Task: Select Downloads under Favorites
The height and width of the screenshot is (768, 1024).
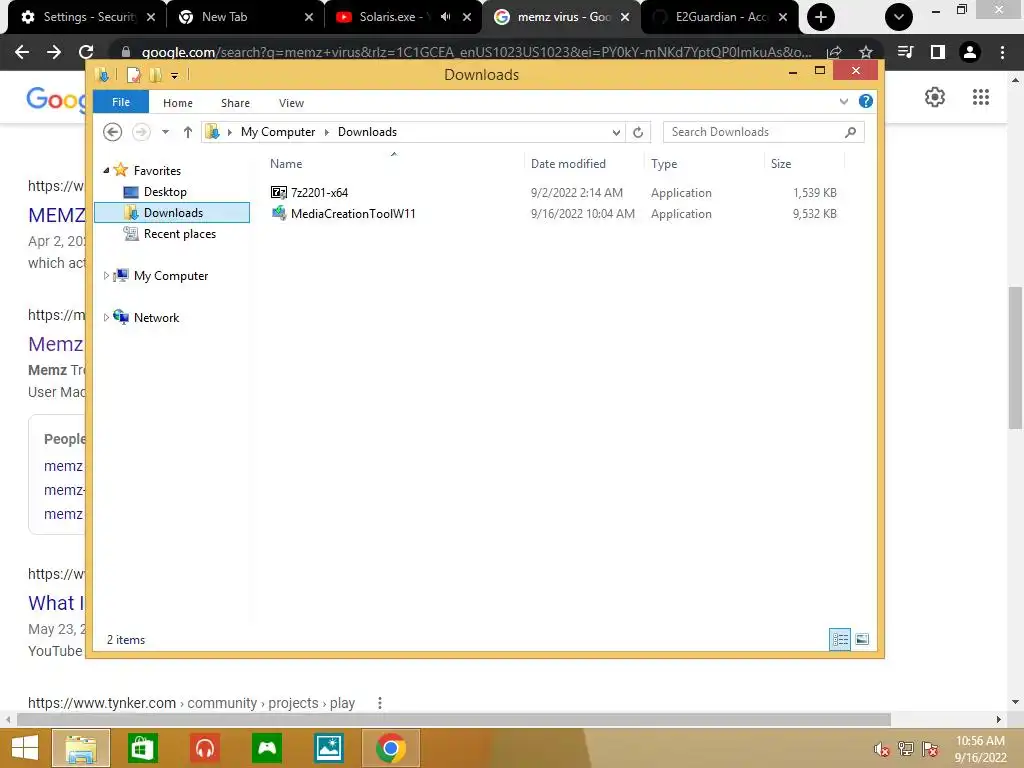Action: pyautogui.click(x=172, y=213)
